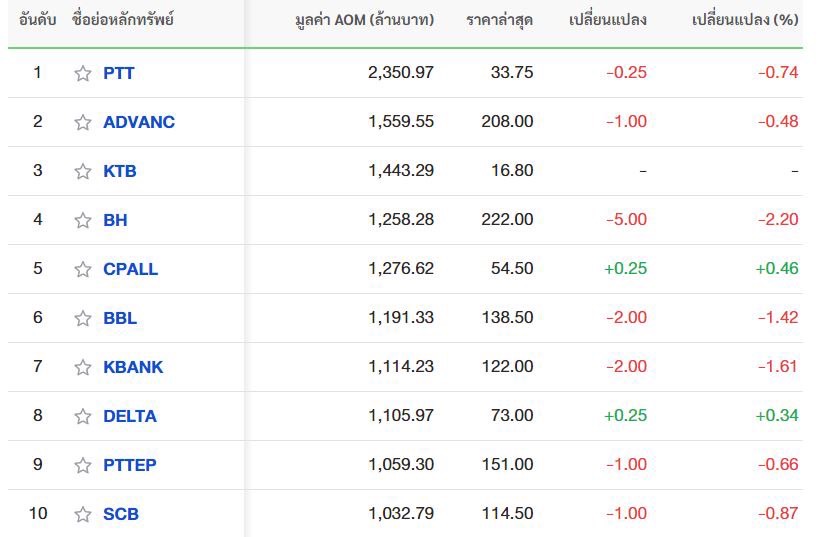This screenshot has height=537, width=830.
Task: Click the star icon next to KBANK
Action: click(x=83, y=367)
